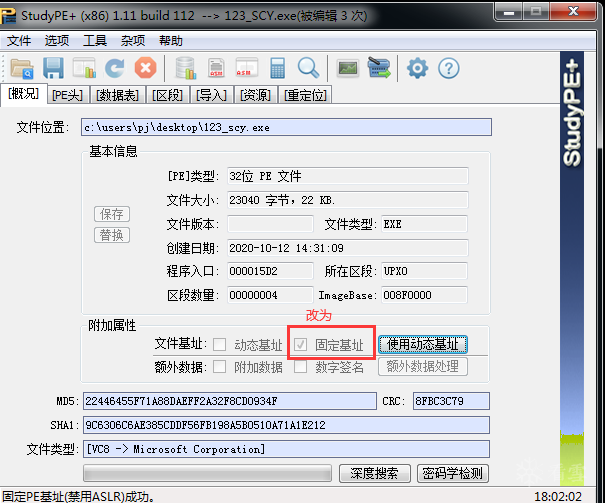Open the database chart toolbar icon
The width and height of the screenshot is (605, 503).
(186, 68)
